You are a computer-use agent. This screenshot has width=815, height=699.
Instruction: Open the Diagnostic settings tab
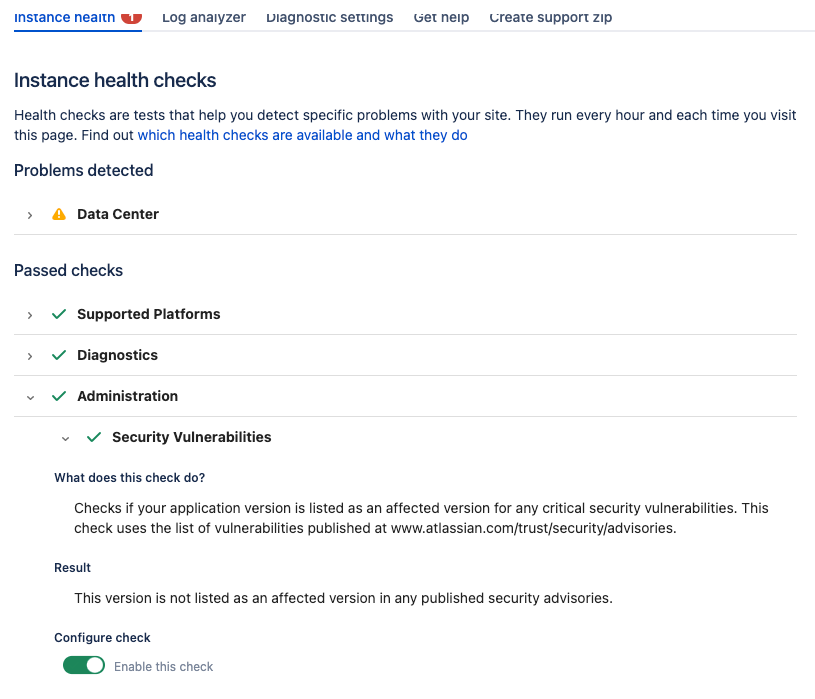(330, 17)
